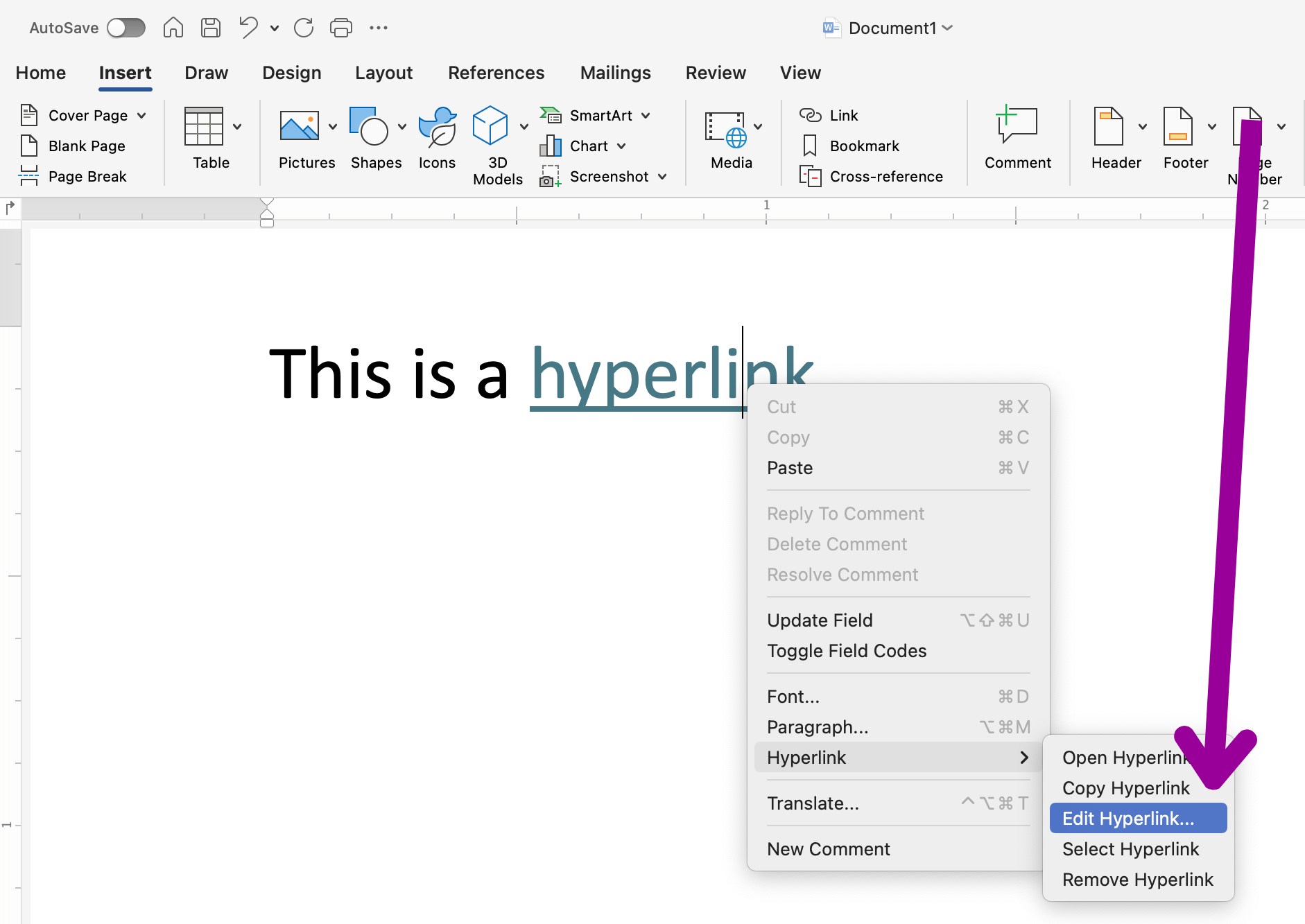The width and height of the screenshot is (1305, 924).
Task: Open the Undo history dropdown arrow
Action: [275, 28]
